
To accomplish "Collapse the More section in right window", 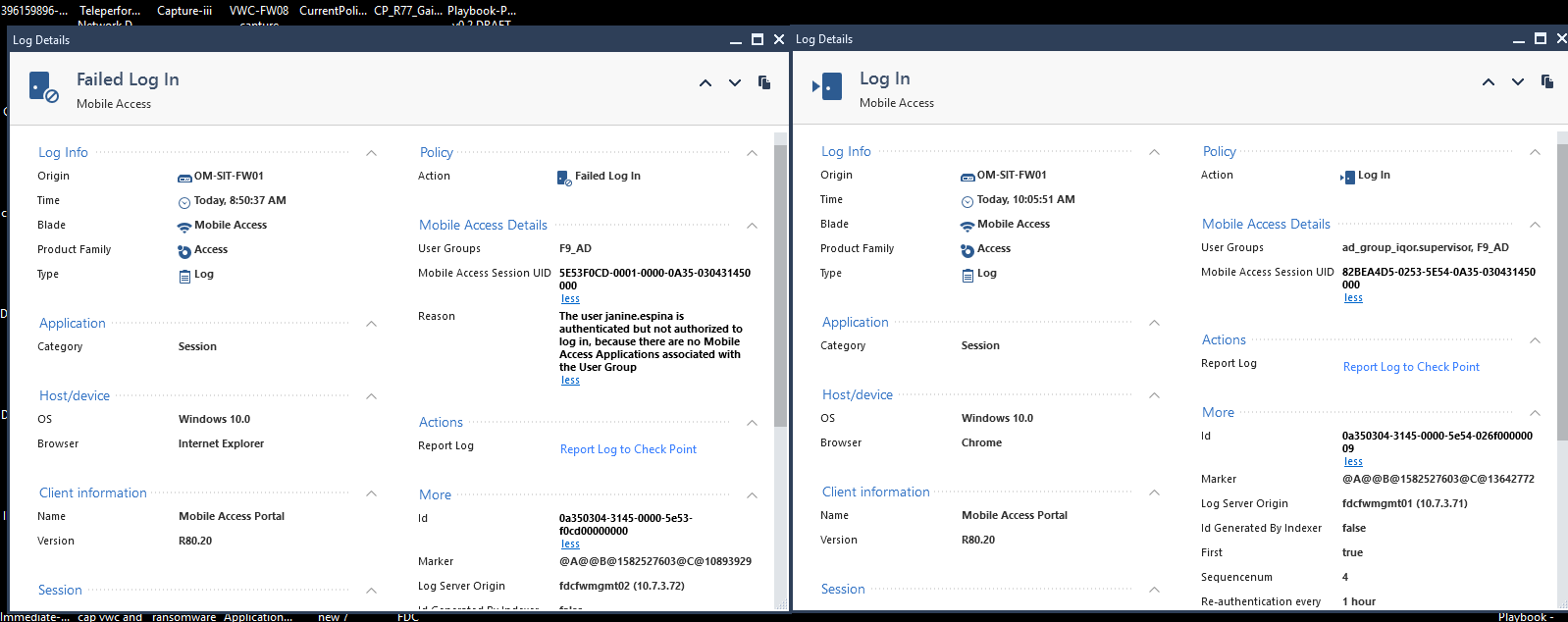I will [x=1535, y=413].
